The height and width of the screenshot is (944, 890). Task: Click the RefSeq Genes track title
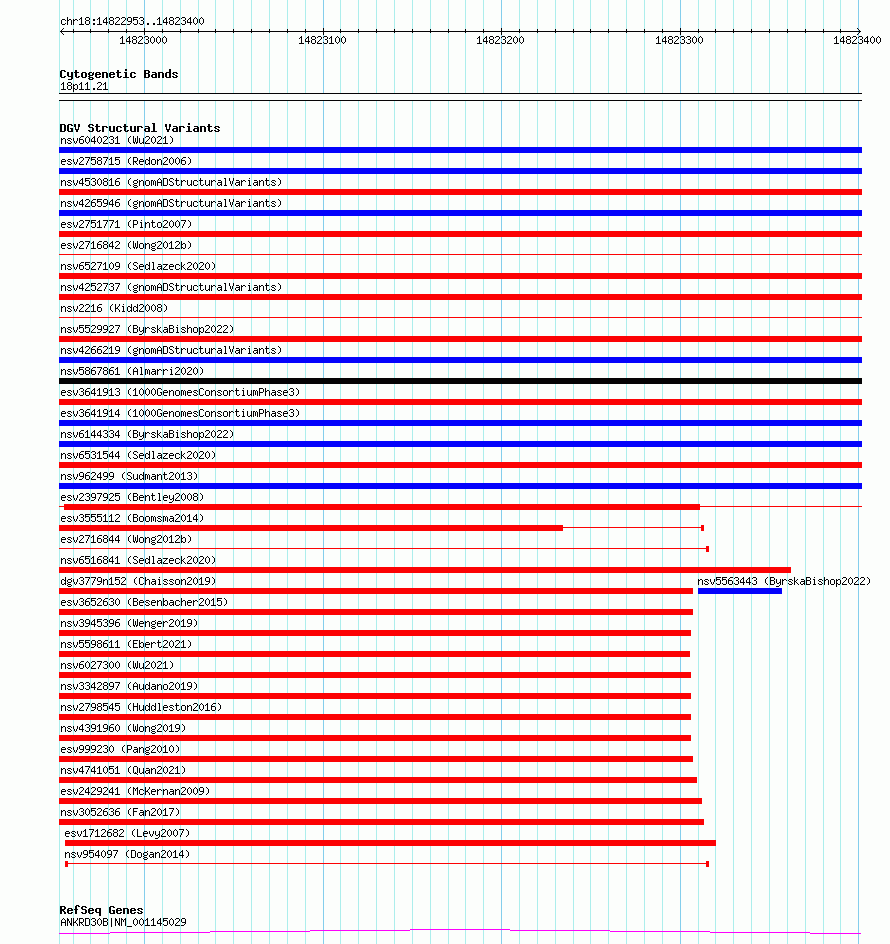coord(101,910)
